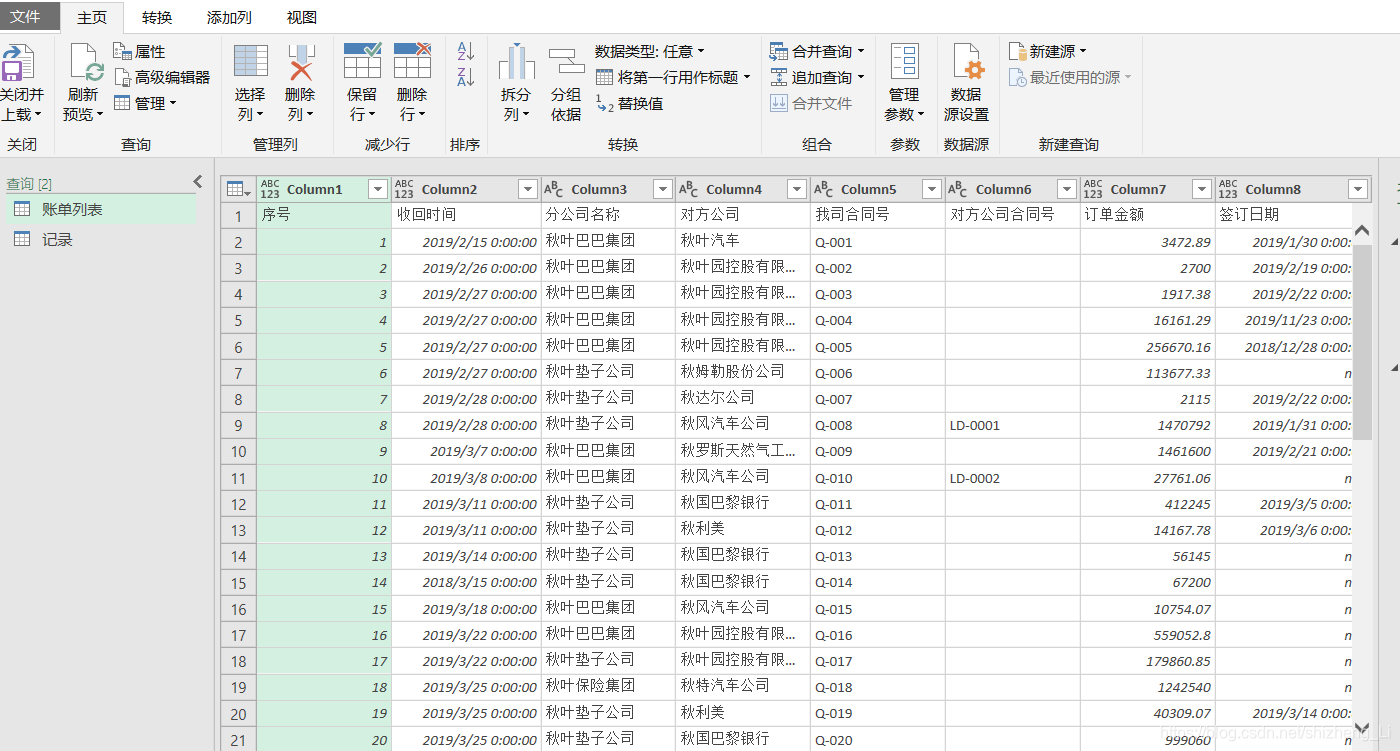Click the 选择列 (Choose Columns) icon

click(250, 61)
